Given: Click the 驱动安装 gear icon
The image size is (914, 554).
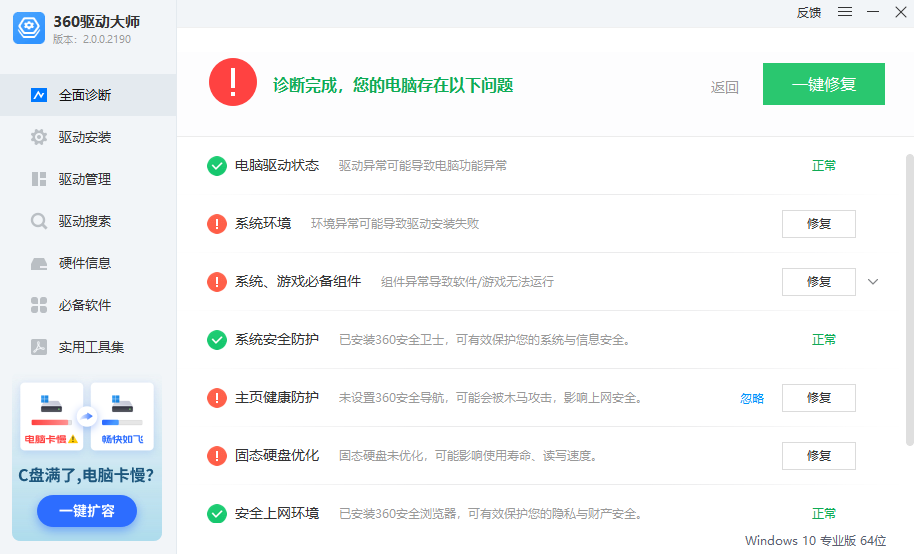Looking at the screenshot, I should pos(39,137).
